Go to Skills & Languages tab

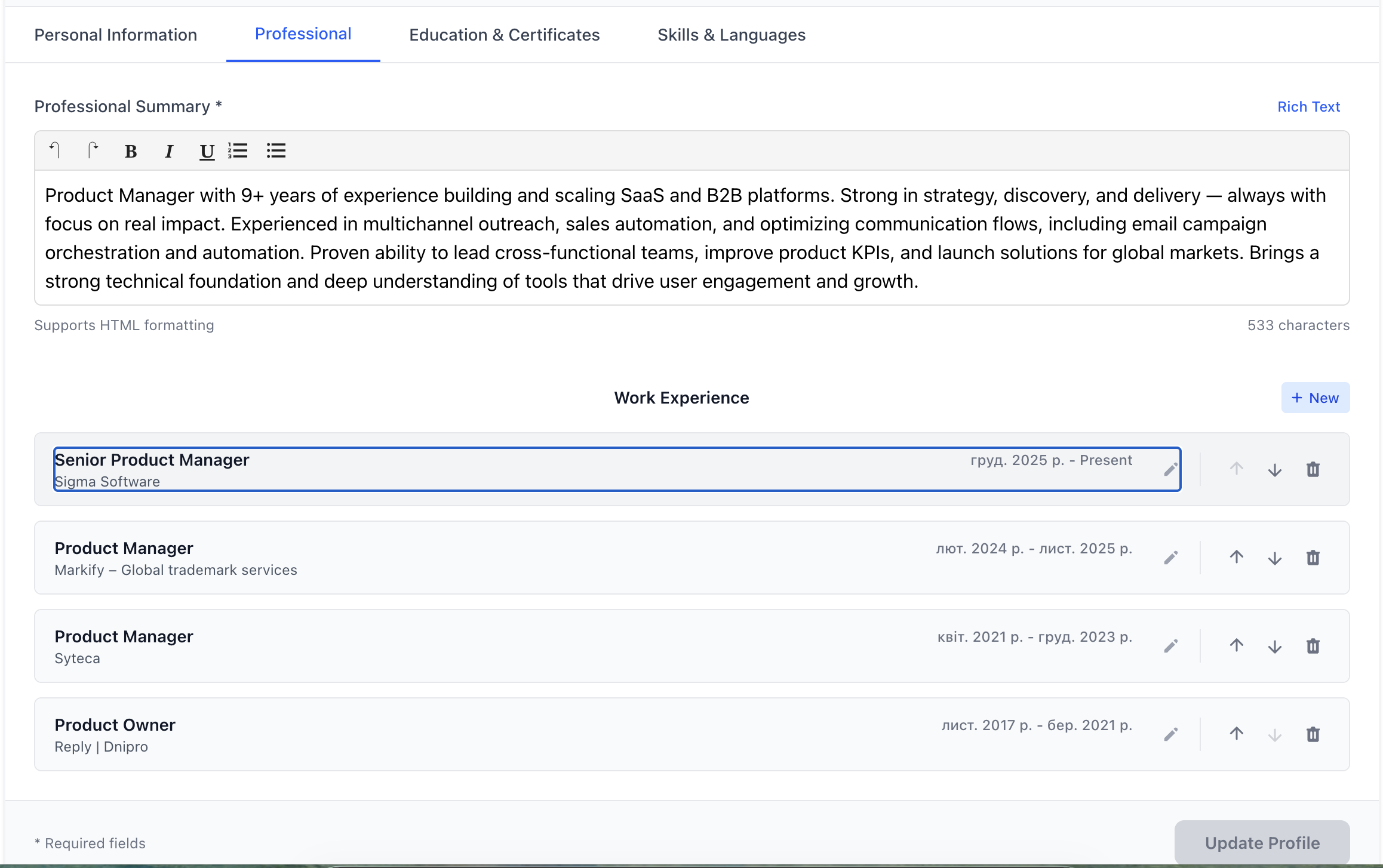coord(732,35)
